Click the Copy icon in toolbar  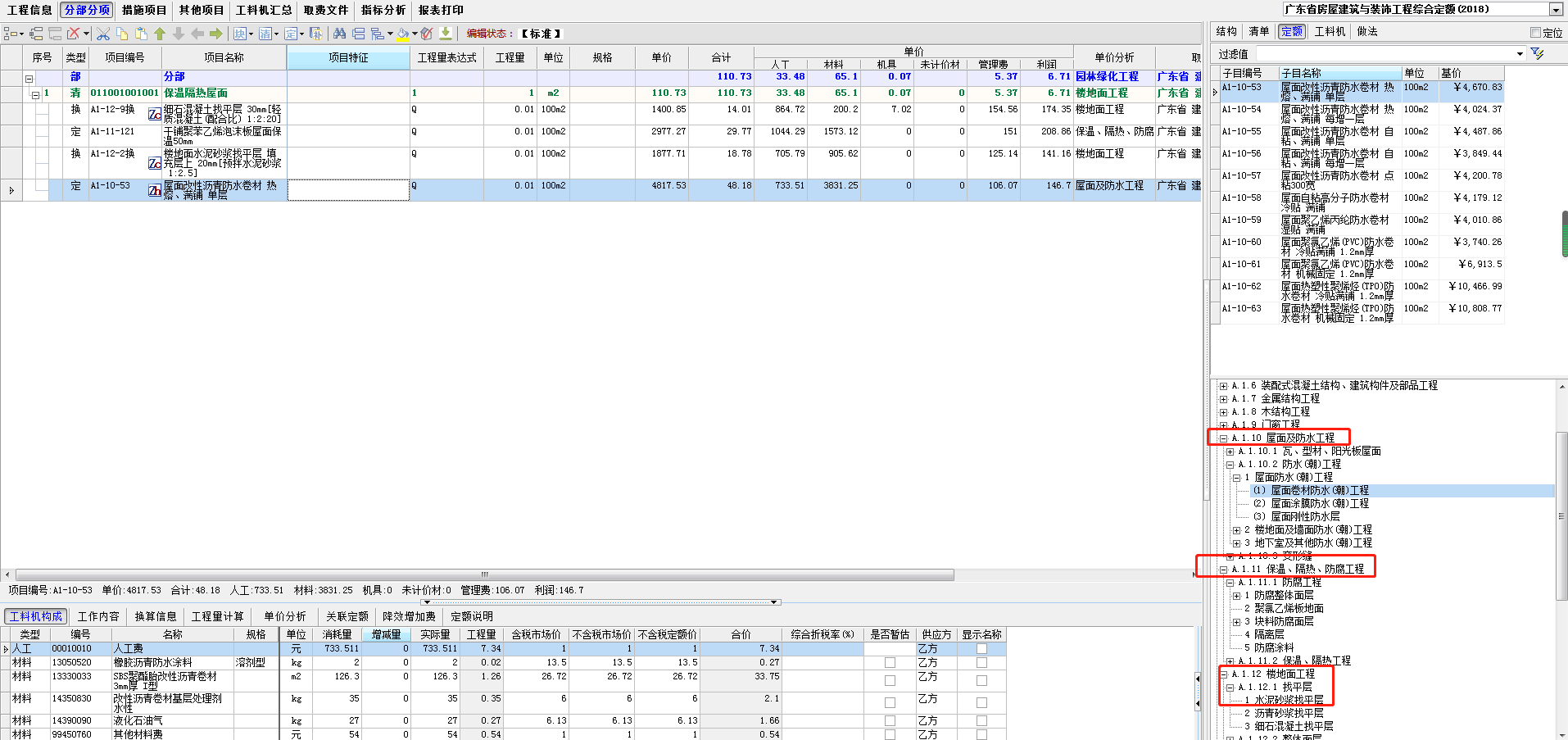(x=122, y=34)
